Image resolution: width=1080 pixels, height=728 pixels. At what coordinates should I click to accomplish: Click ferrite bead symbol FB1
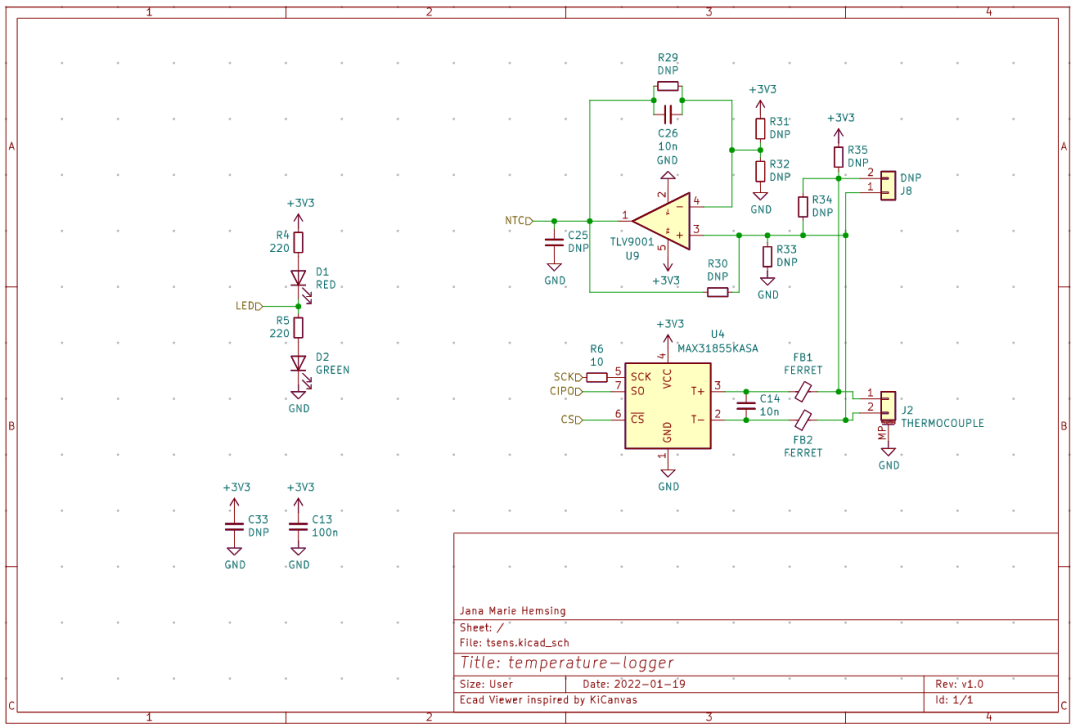coord(802,392)
